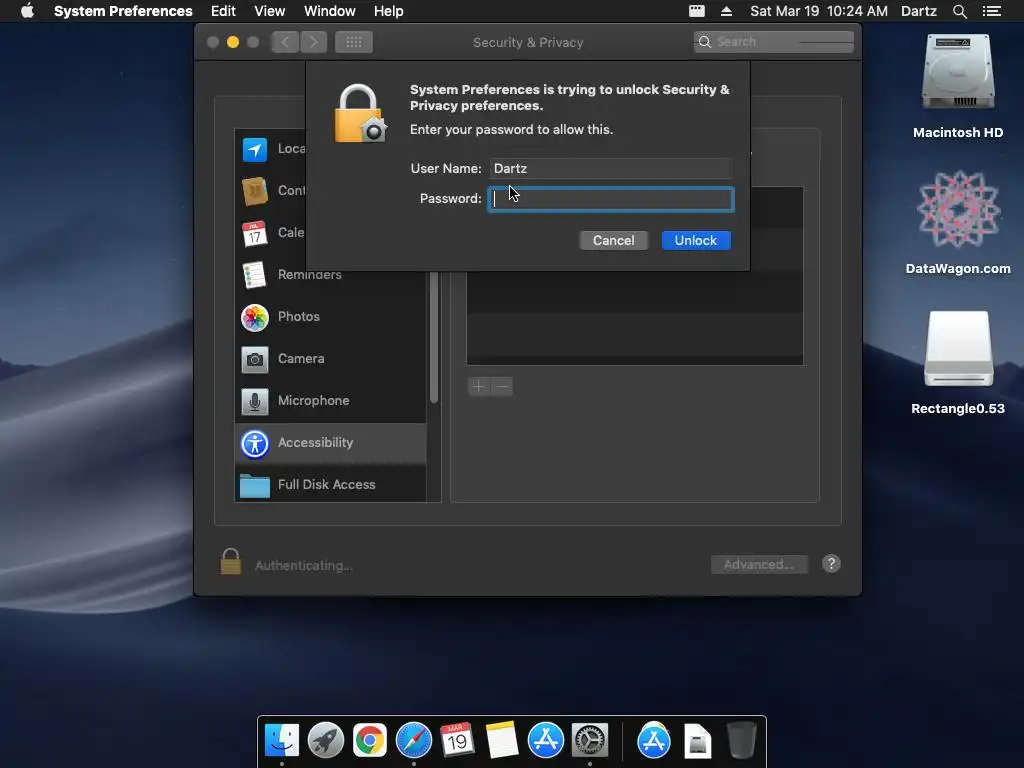
Task: Open App Store from the Dock
Action: click(x=546, y=741)
